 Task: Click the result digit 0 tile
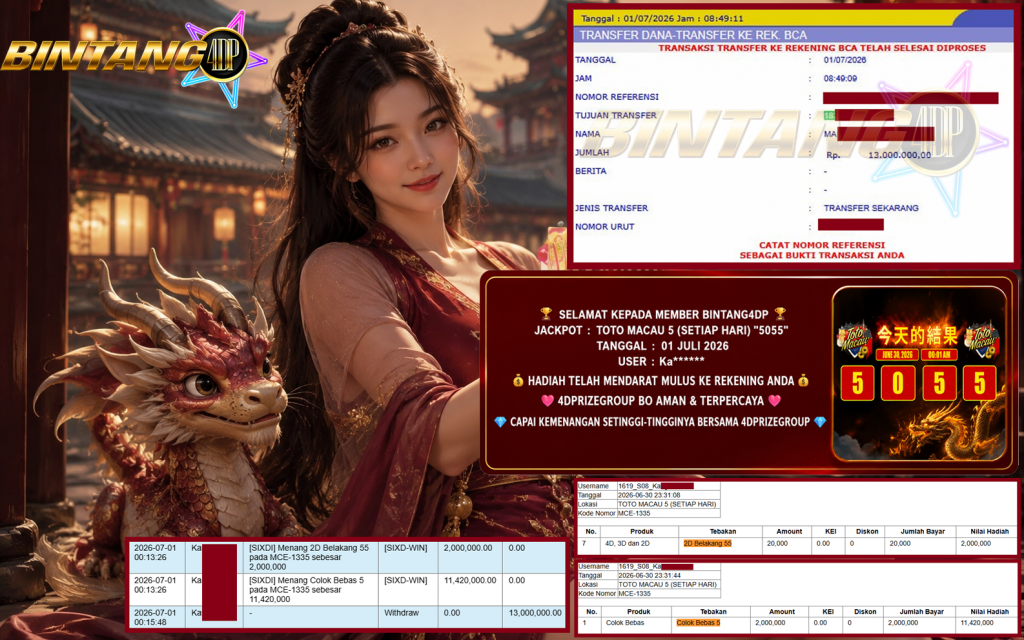click(898, 383)
